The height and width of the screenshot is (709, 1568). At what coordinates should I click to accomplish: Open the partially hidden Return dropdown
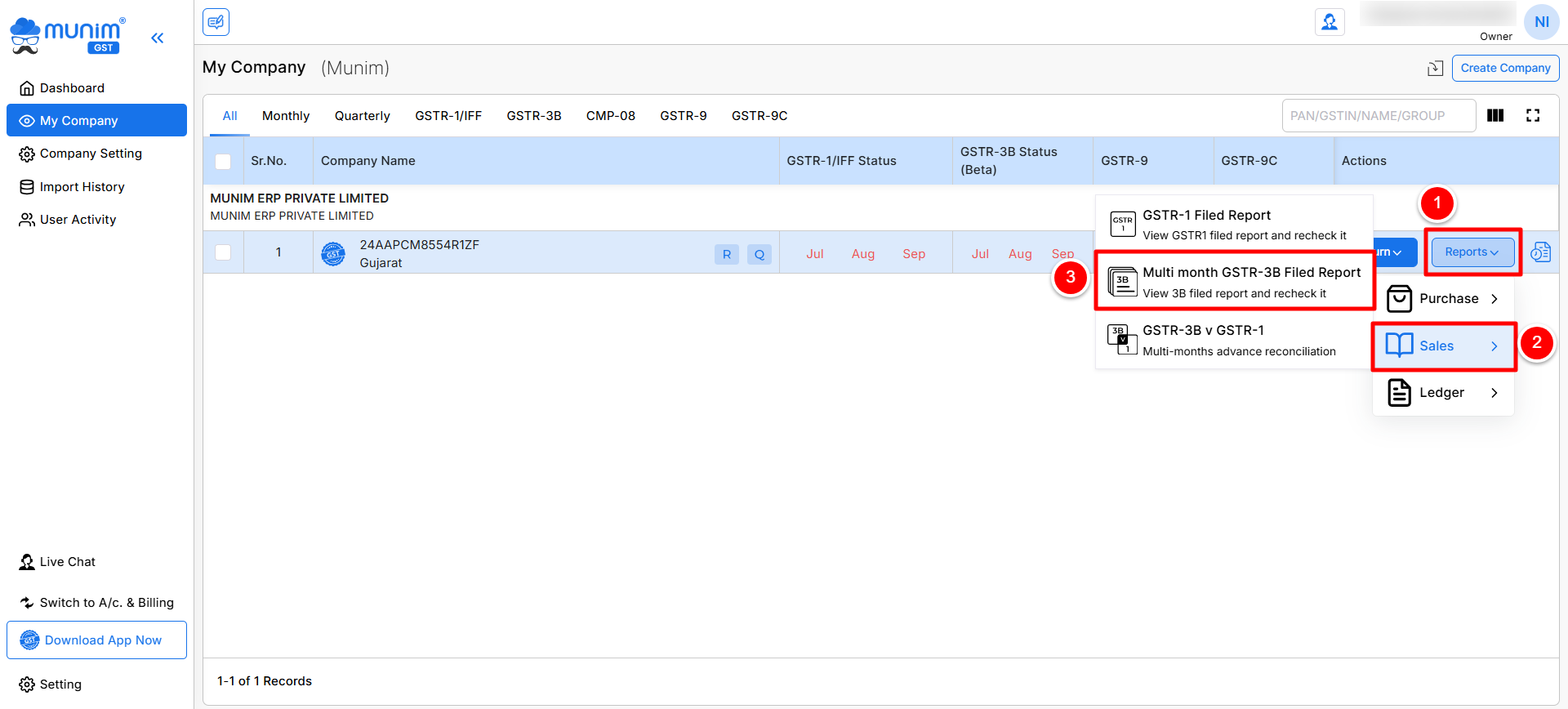(x=1395, y=252)
